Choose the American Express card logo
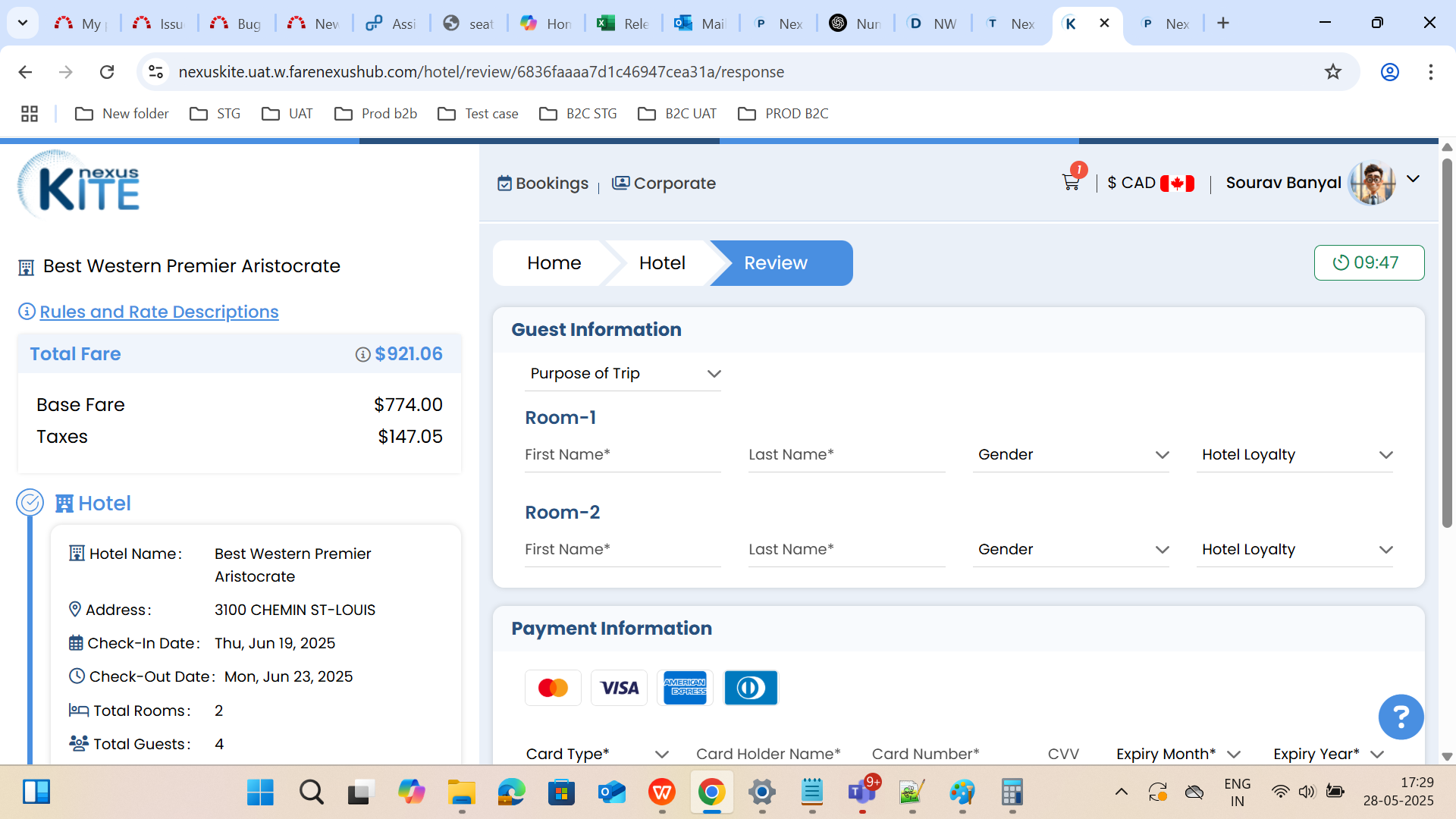This screenshot has height=819, width=1456. pos(685,688)
